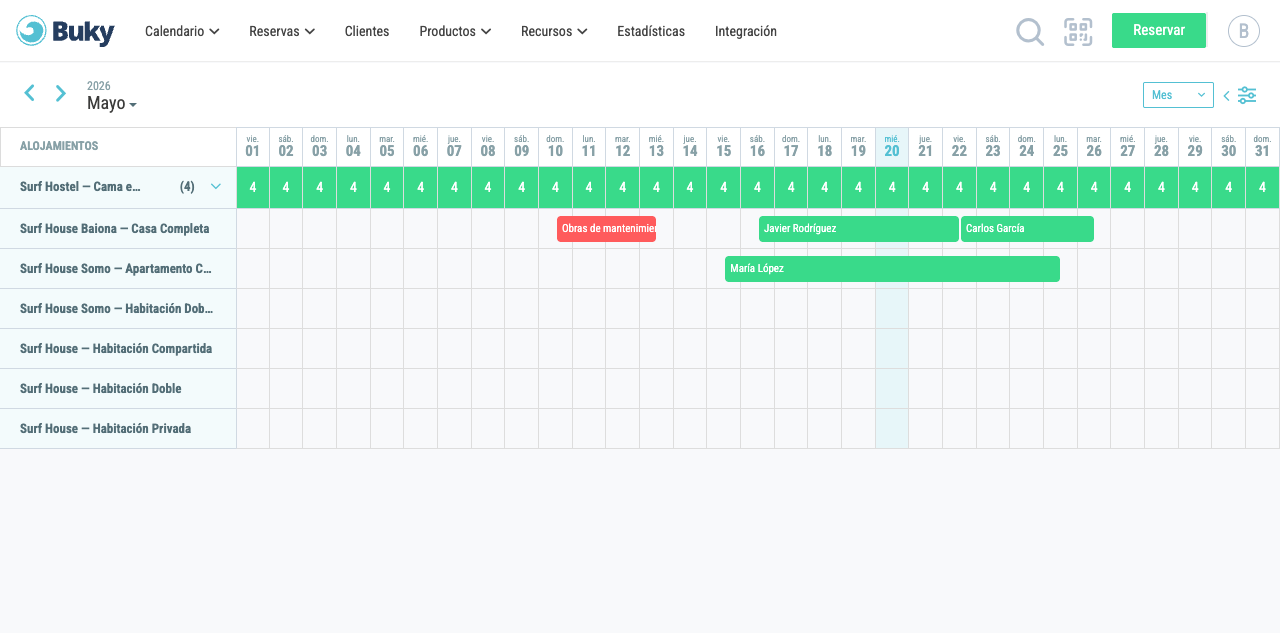Click the Reservar button
The width and height of the screenshot is (1280, 633).
coord(1159,30)
